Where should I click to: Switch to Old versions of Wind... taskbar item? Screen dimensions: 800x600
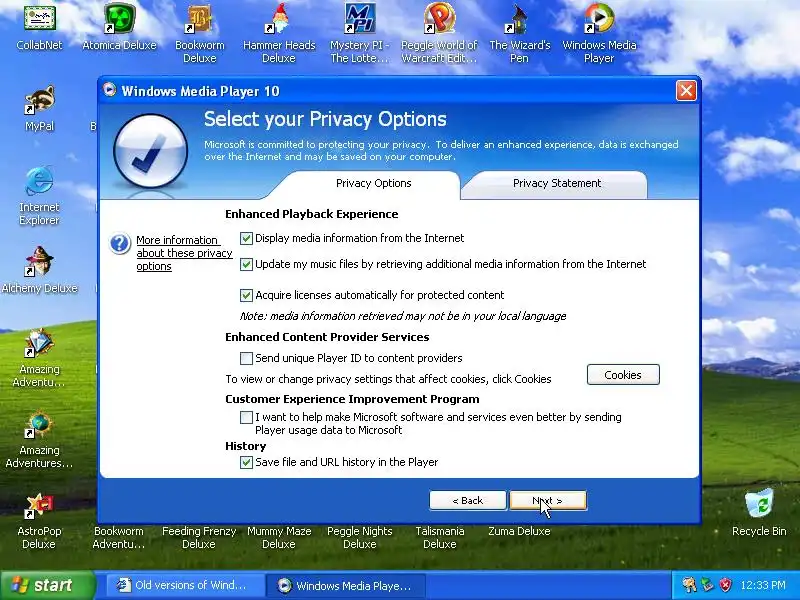(x=186, y=585)
